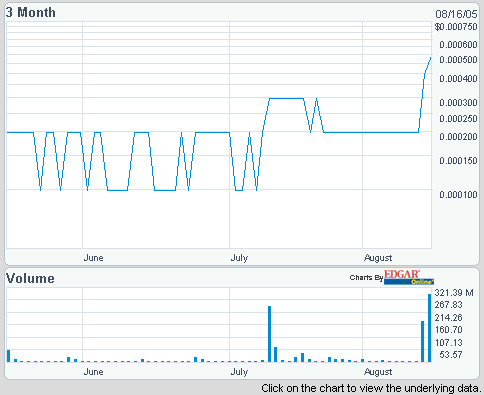Image resolution: width=484 pixels, height=395 pixels.
Task: Click the August label under price chart
Action: click(x=378, y=258)
